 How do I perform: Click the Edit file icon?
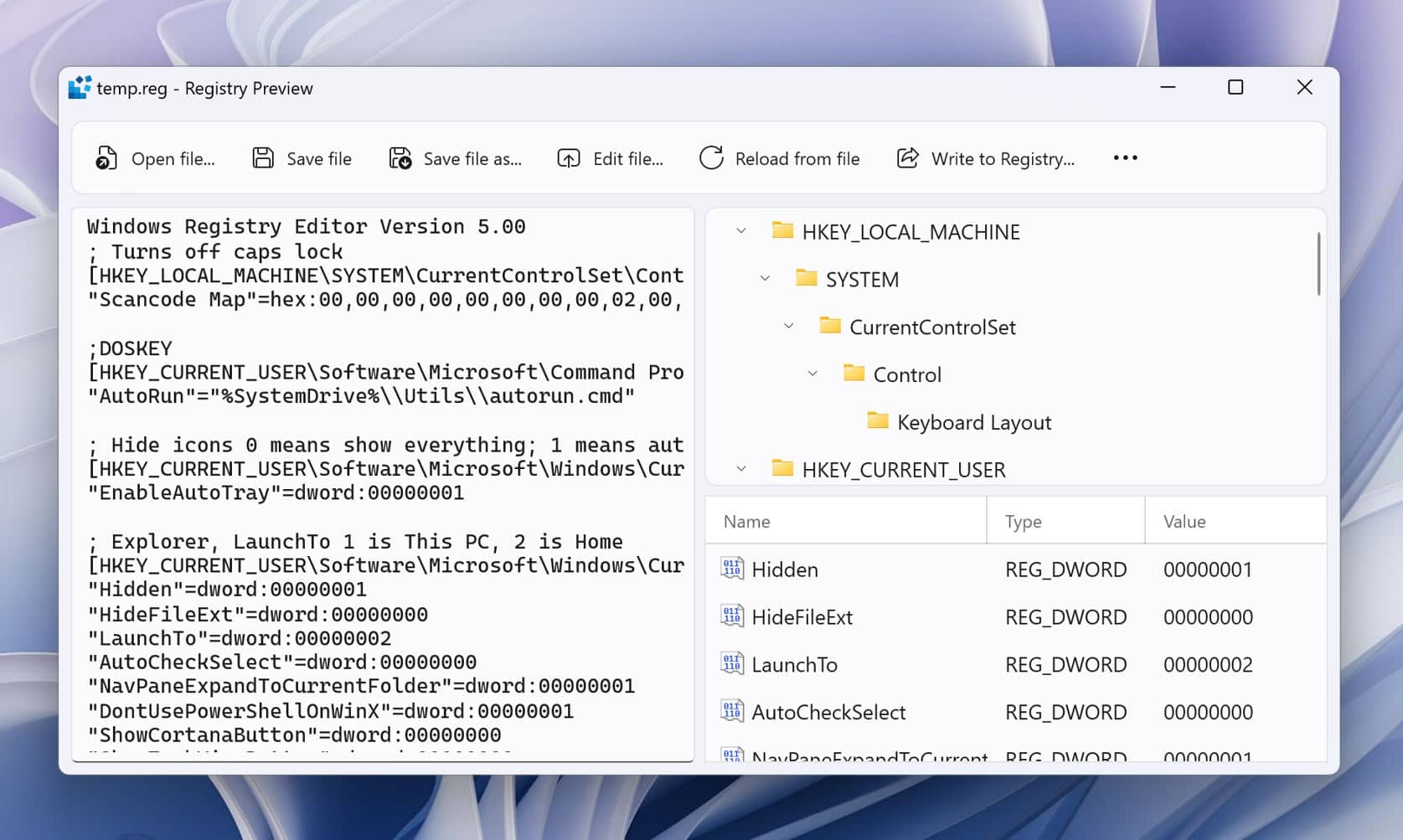click(x=567, y=157)
